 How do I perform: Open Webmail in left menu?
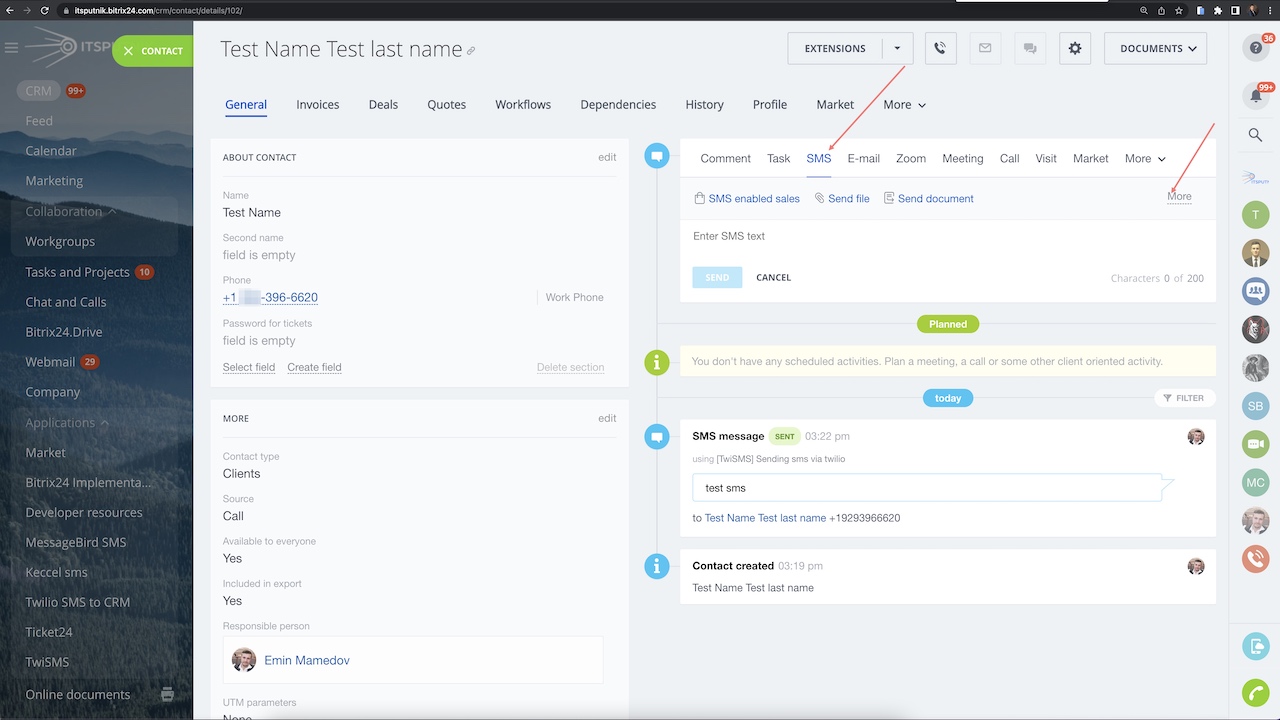coord(50,362)
